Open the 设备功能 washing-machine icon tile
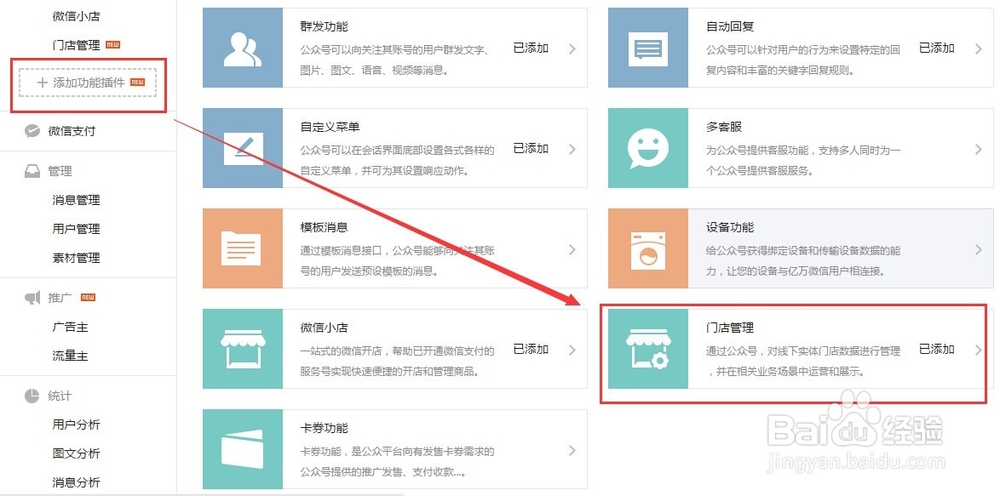This screenshot has width=1000, height=496. click(648, 248)
